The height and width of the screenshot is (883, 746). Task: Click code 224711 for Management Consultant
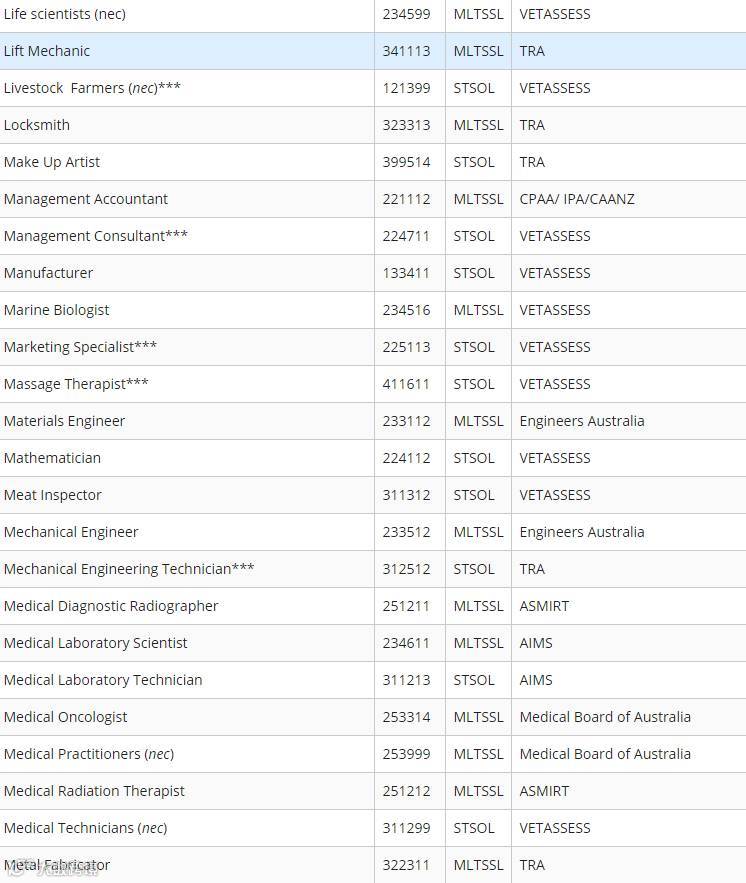406,236
